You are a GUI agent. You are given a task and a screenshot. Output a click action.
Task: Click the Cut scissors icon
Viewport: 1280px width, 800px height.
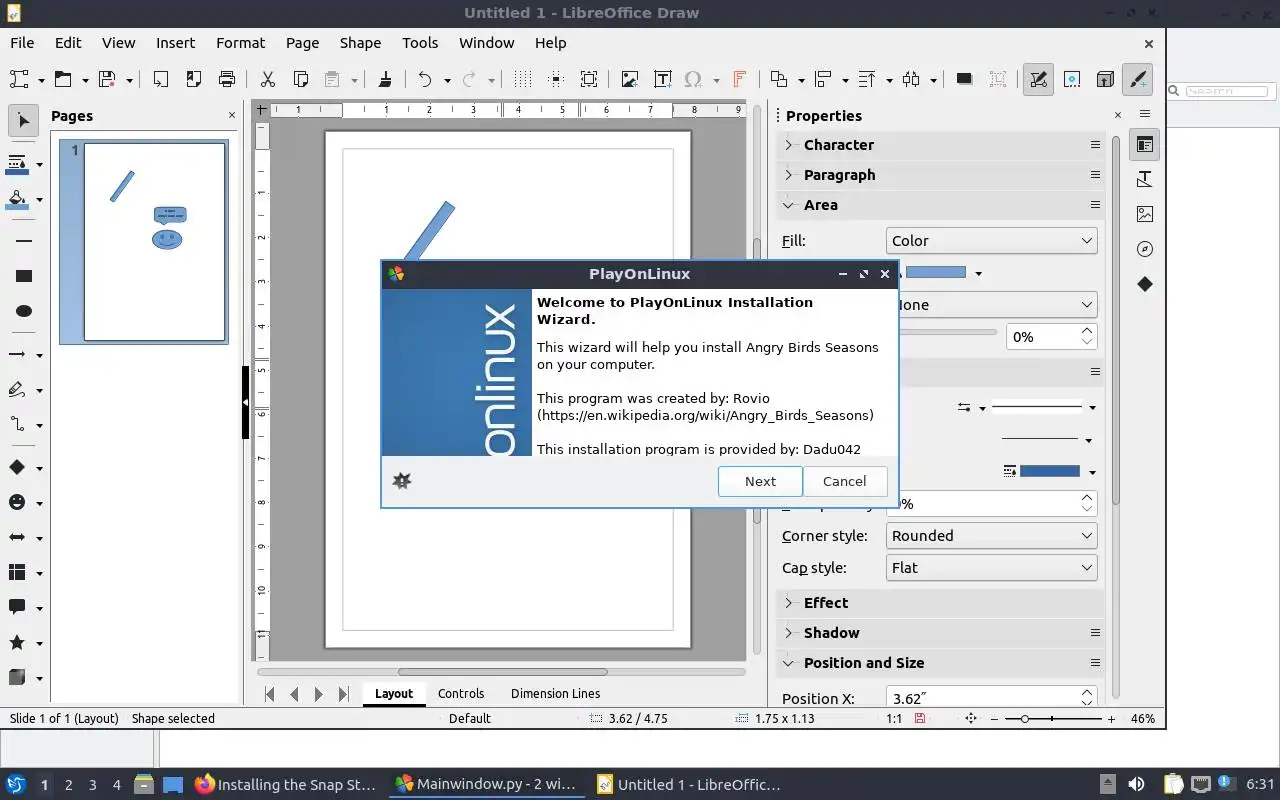267,80
